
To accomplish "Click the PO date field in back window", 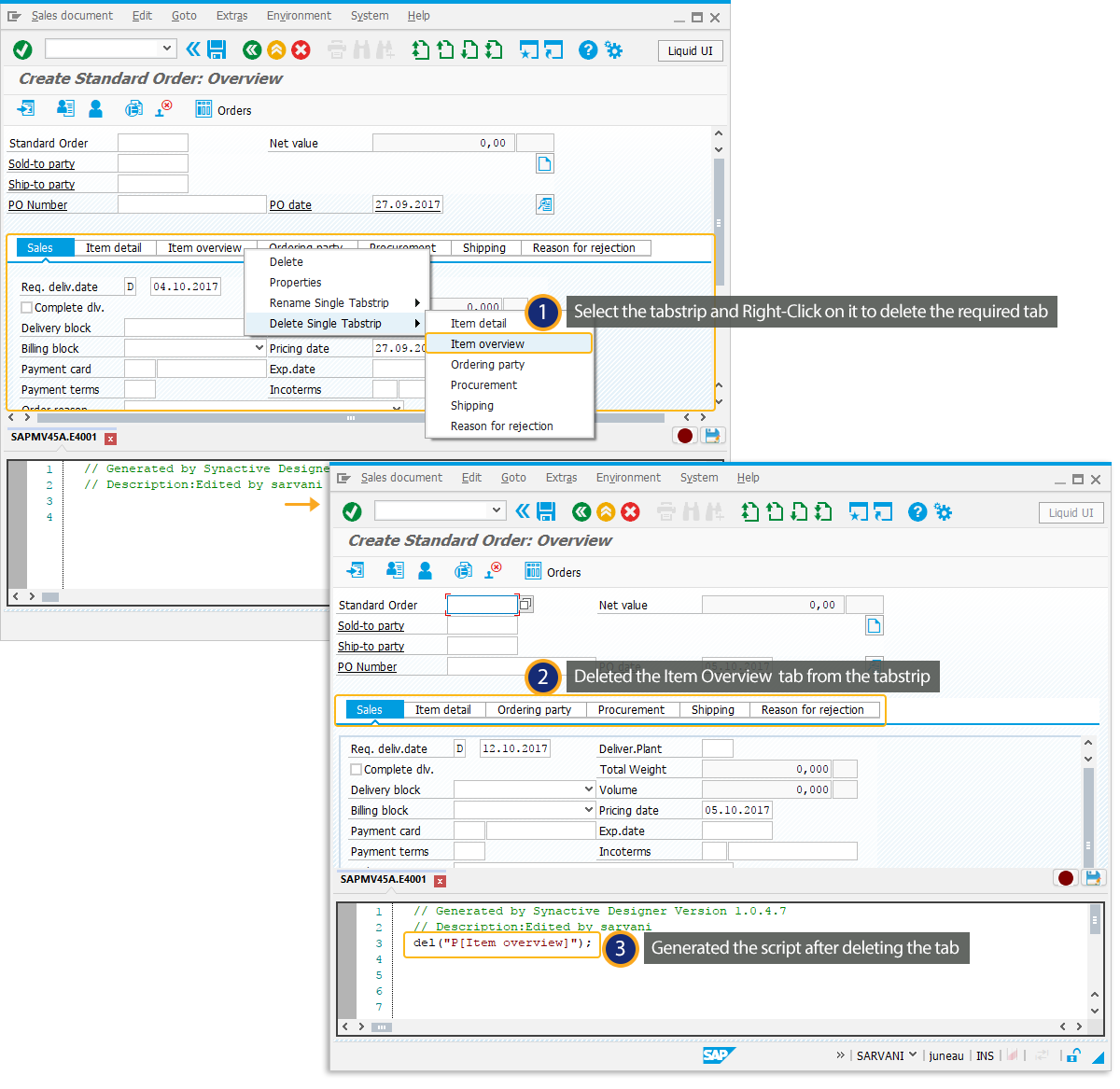I will point(407,204).
